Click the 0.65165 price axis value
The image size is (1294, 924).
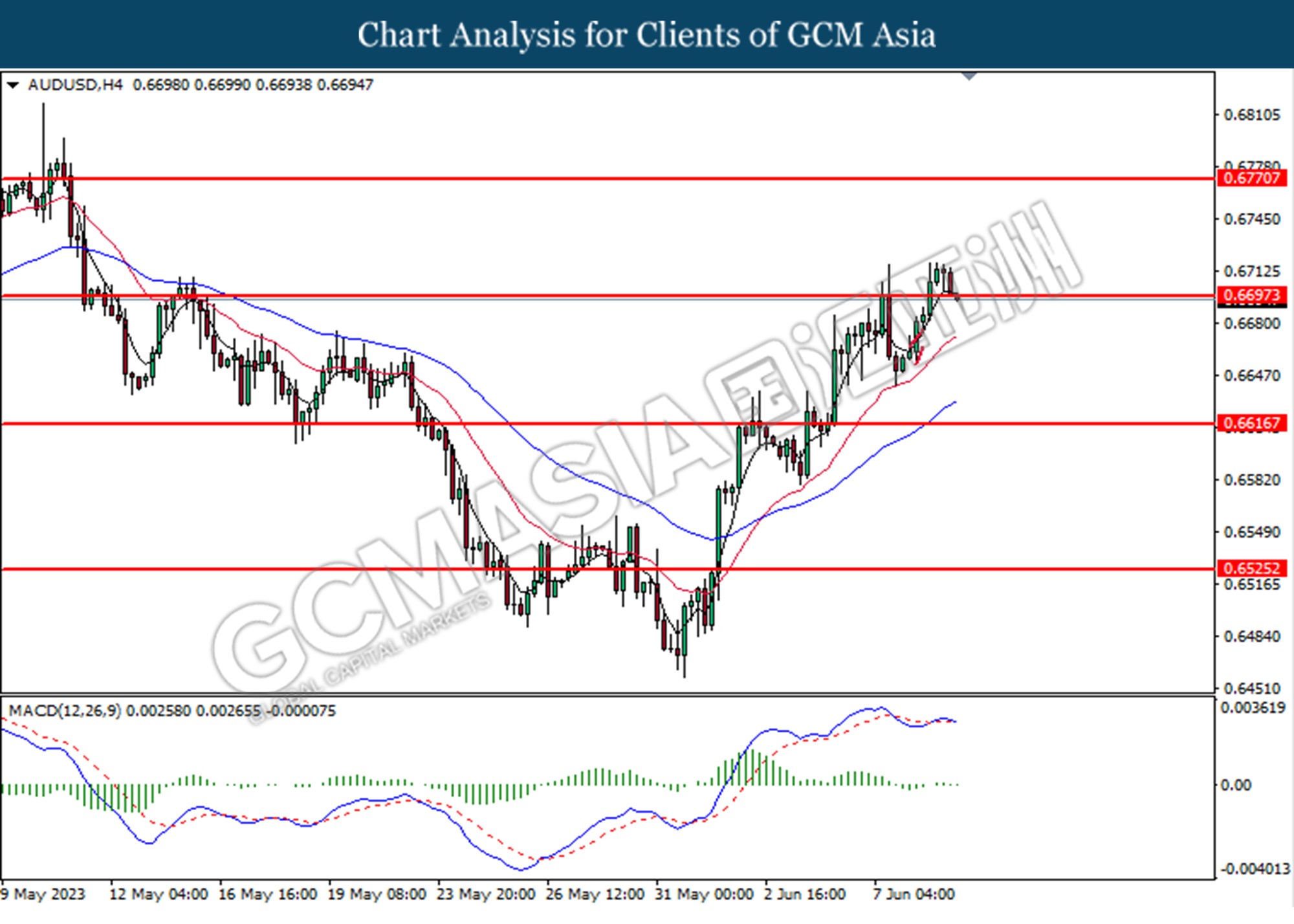coord(1252,584)
